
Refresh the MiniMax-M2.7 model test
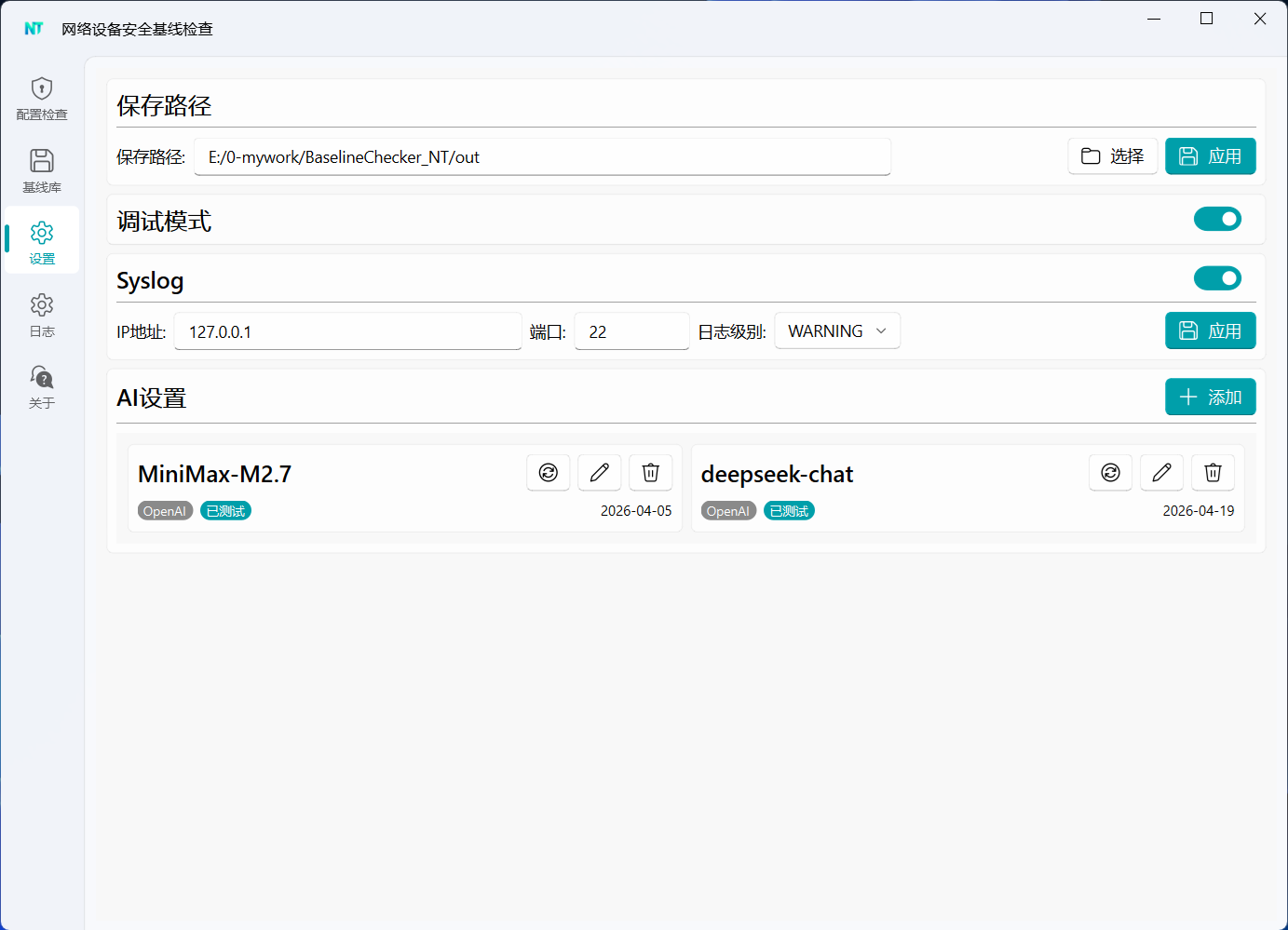tap(549, 473)
